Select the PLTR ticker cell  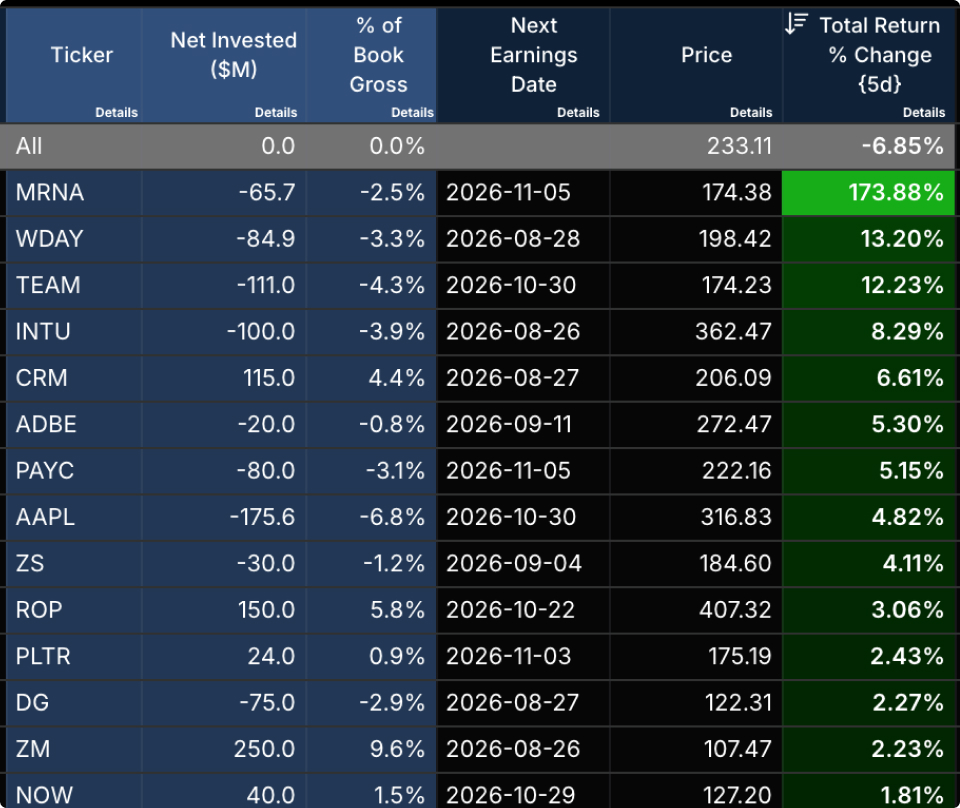coord(74,656)
